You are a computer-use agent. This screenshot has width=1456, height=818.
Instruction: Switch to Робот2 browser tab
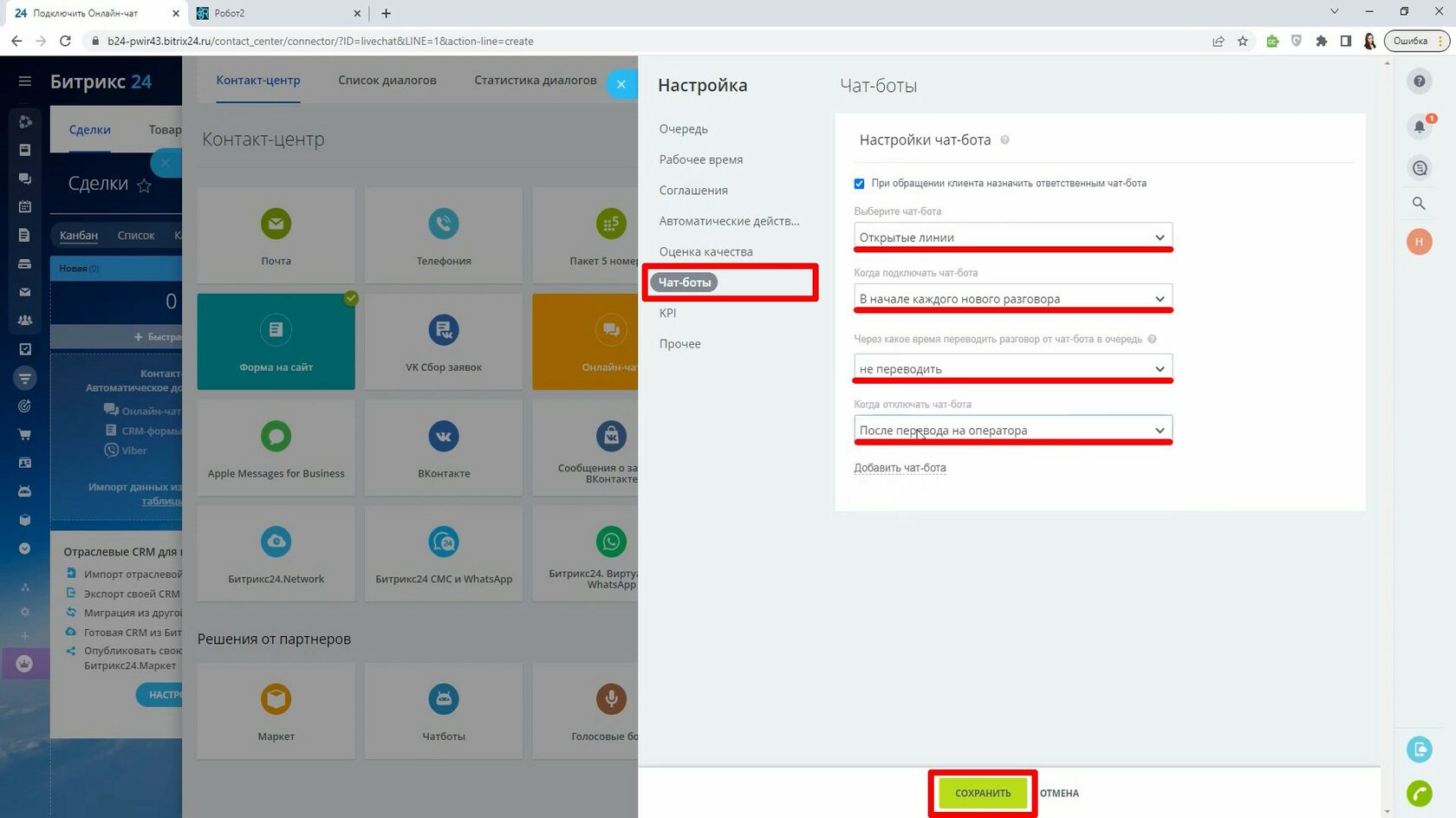(x=278, y=13)
